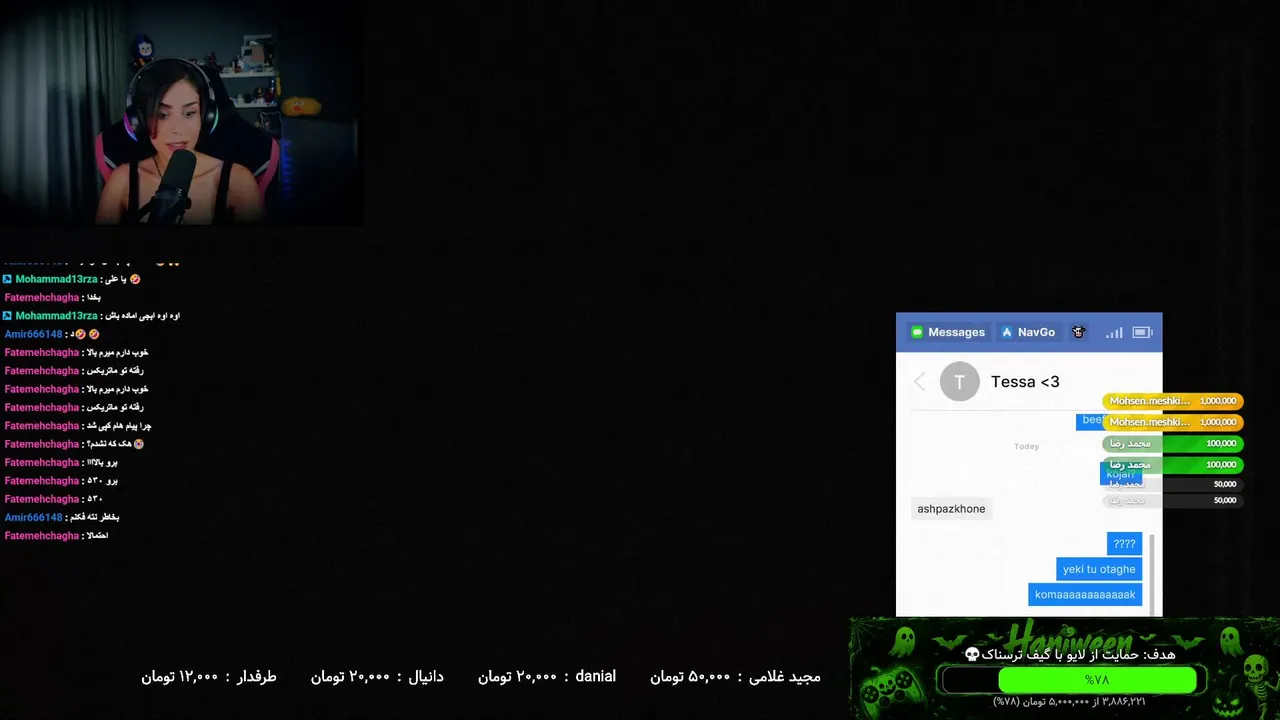Click the goal text "هدف: حمایت از لایو با گیف ترسناک"
The height and width of the screenshot is (720, 1280).
1080,654
